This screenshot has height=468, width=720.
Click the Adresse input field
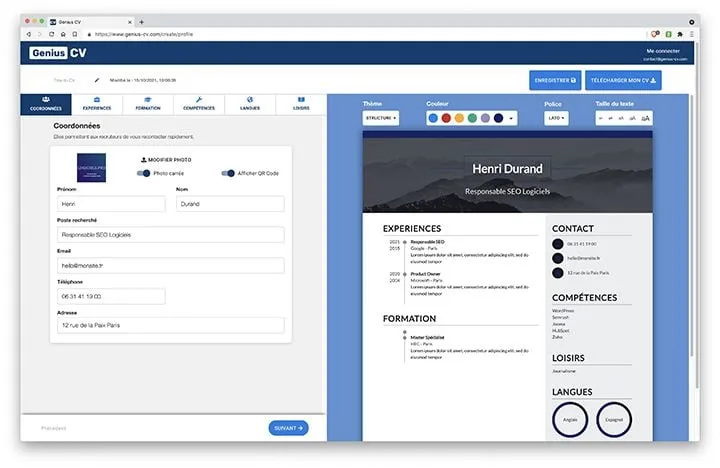pyautogui.click(x=171, y=325)
